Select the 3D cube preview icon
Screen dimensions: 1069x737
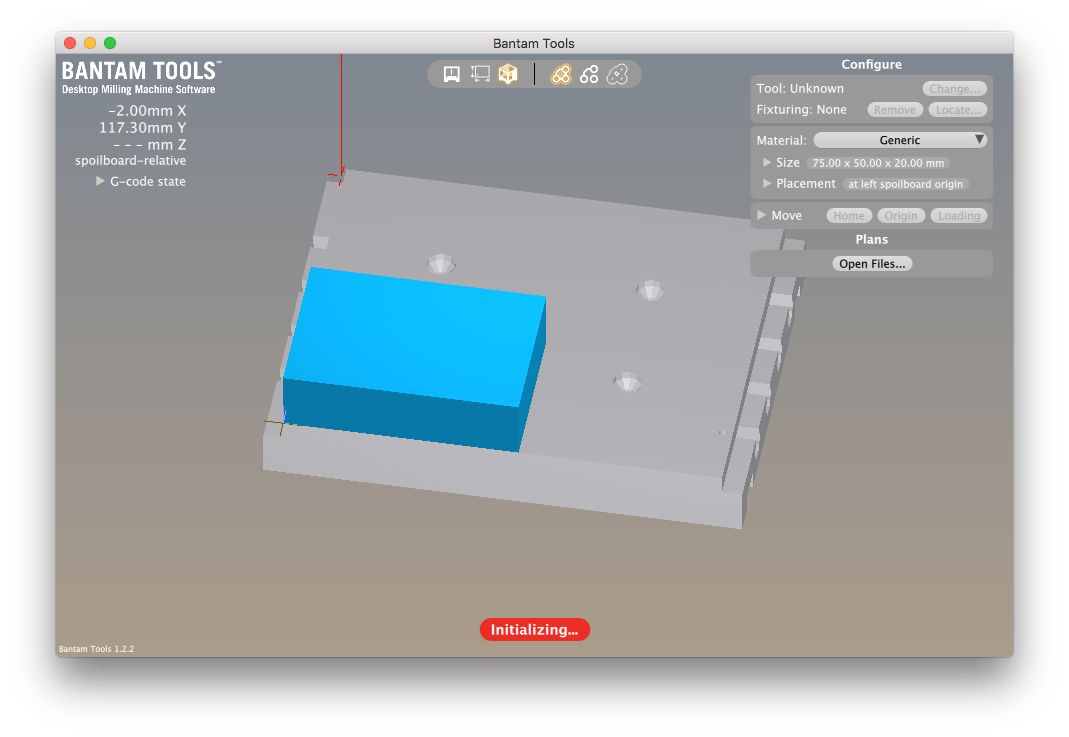click(x=508, y=74)
